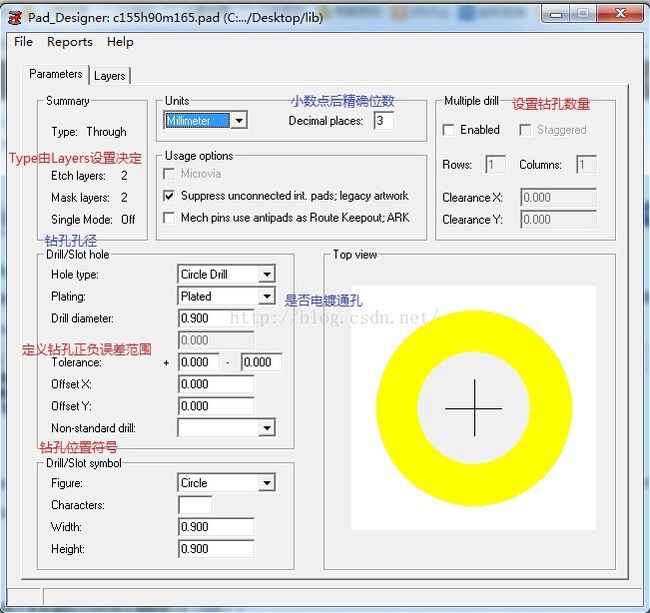The image size is (650, 613).
Task: Select the Parameters tab
Action: click(x=56, y=74)
